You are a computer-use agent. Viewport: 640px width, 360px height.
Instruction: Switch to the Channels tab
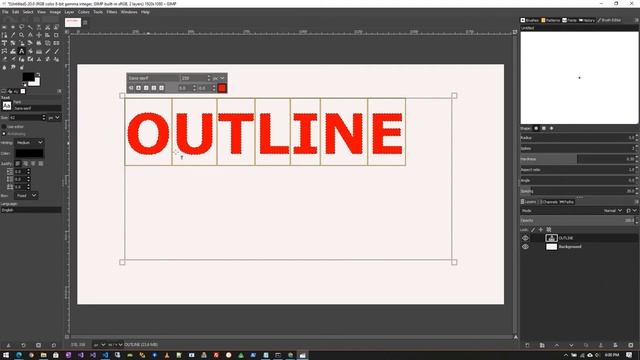549,202
